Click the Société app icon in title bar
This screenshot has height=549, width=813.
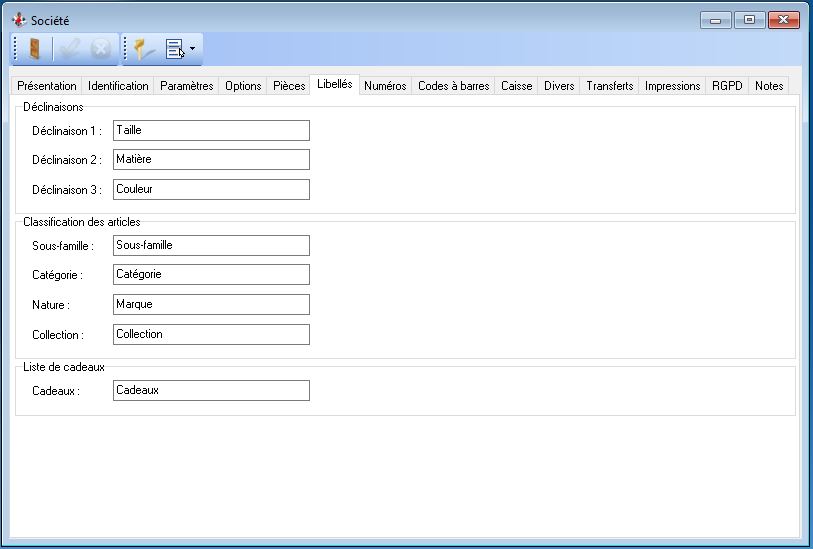tap(18, 20)
